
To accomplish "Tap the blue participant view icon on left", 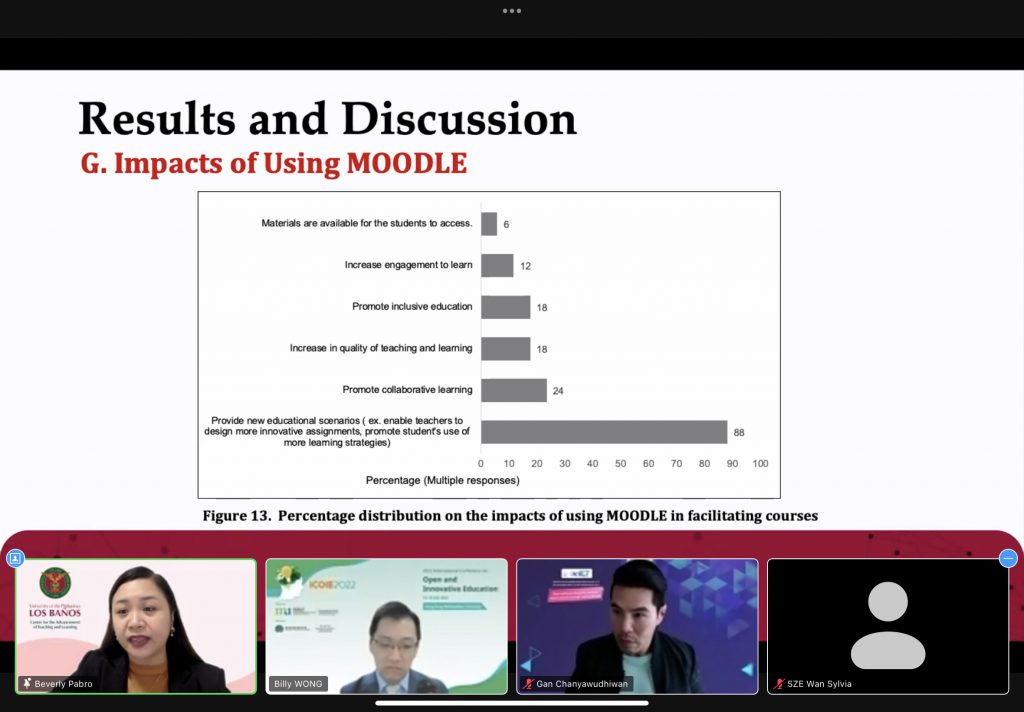I will (x=15, y=558).
